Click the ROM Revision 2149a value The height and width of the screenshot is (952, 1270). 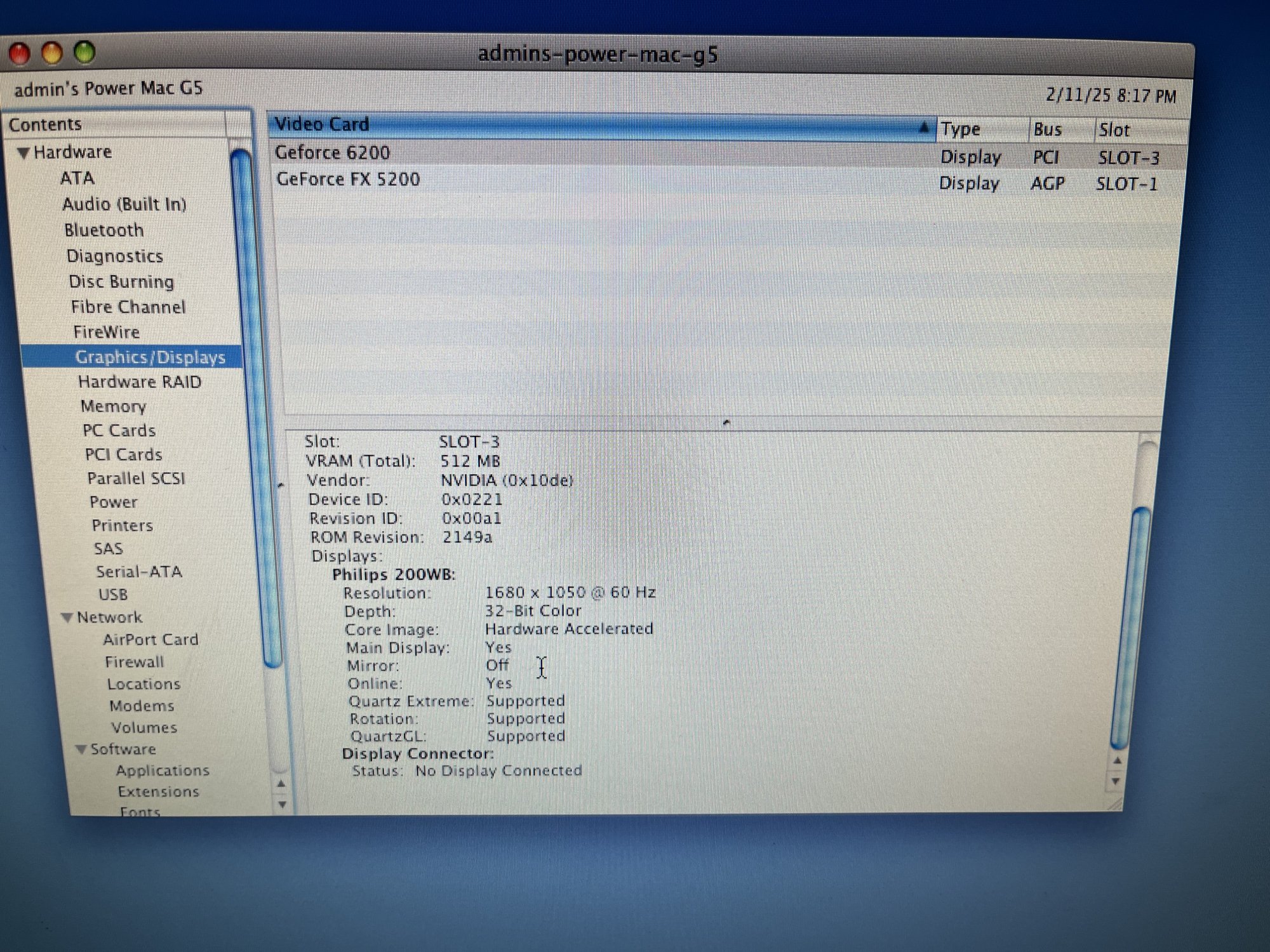tap(467, 538)
